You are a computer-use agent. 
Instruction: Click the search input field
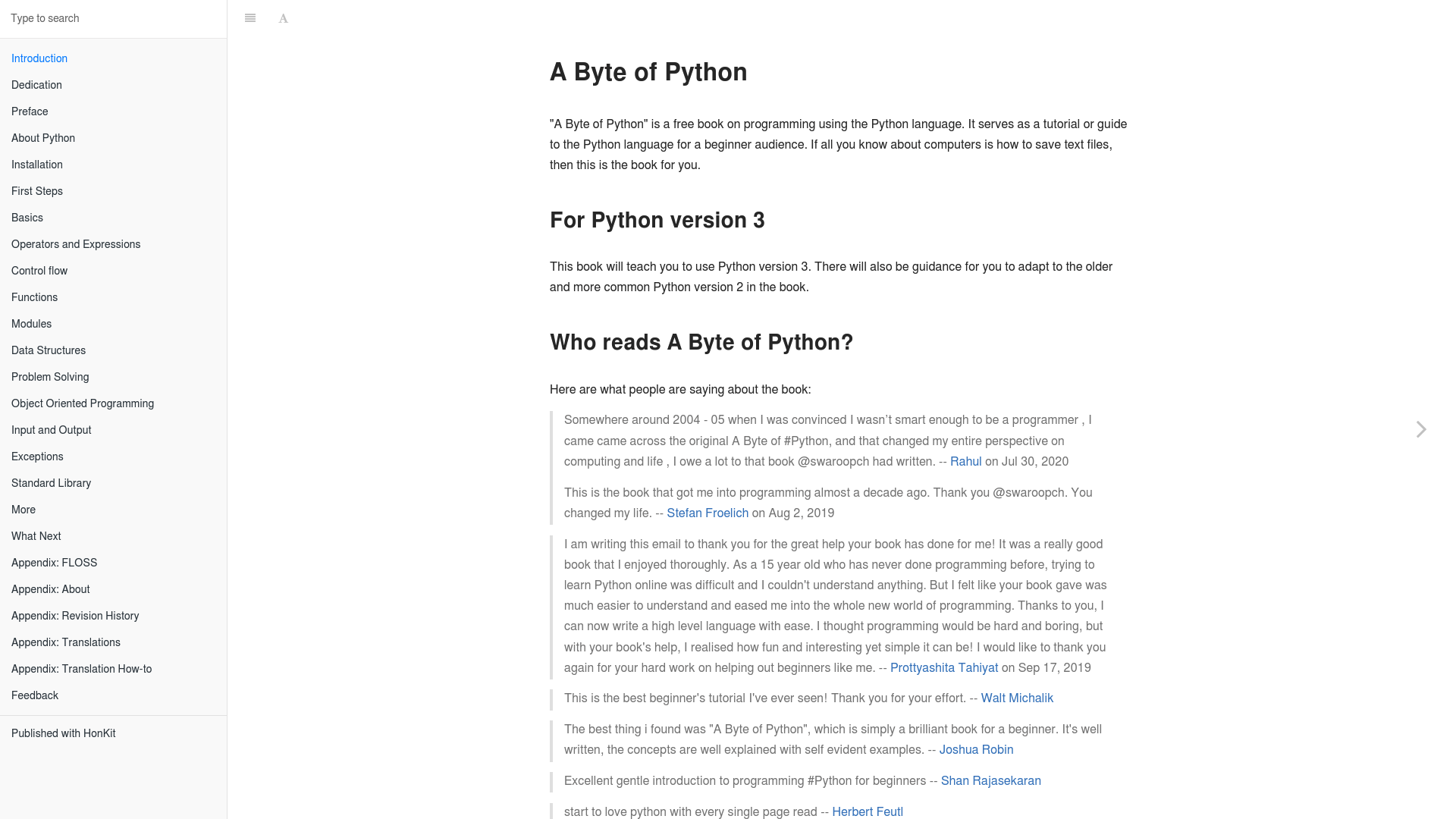113,18
